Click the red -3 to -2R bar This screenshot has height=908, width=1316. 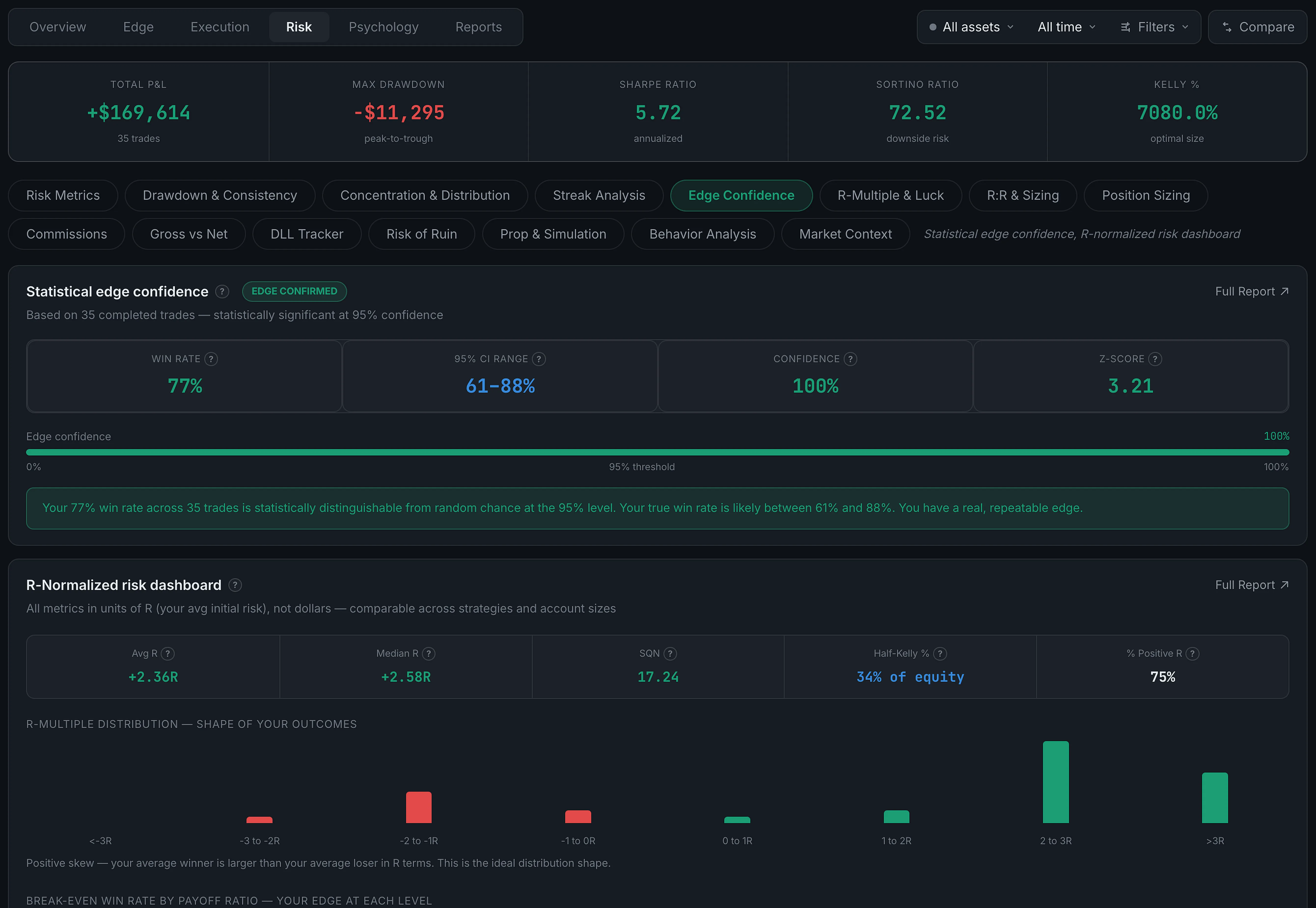pos(259,820)
